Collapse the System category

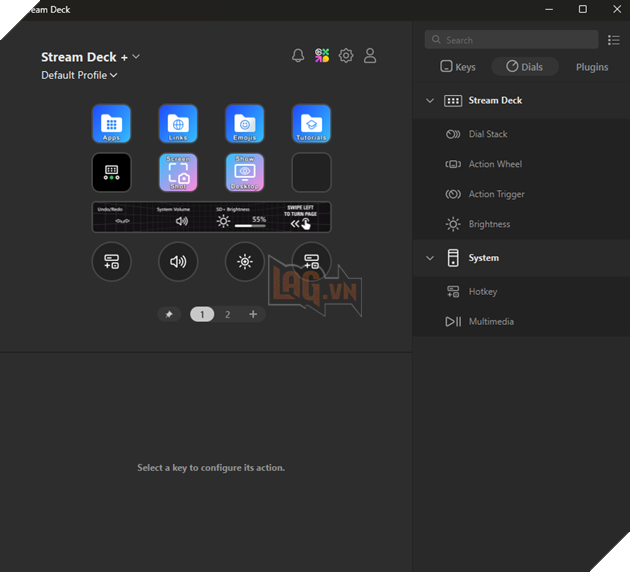[430, 258]
